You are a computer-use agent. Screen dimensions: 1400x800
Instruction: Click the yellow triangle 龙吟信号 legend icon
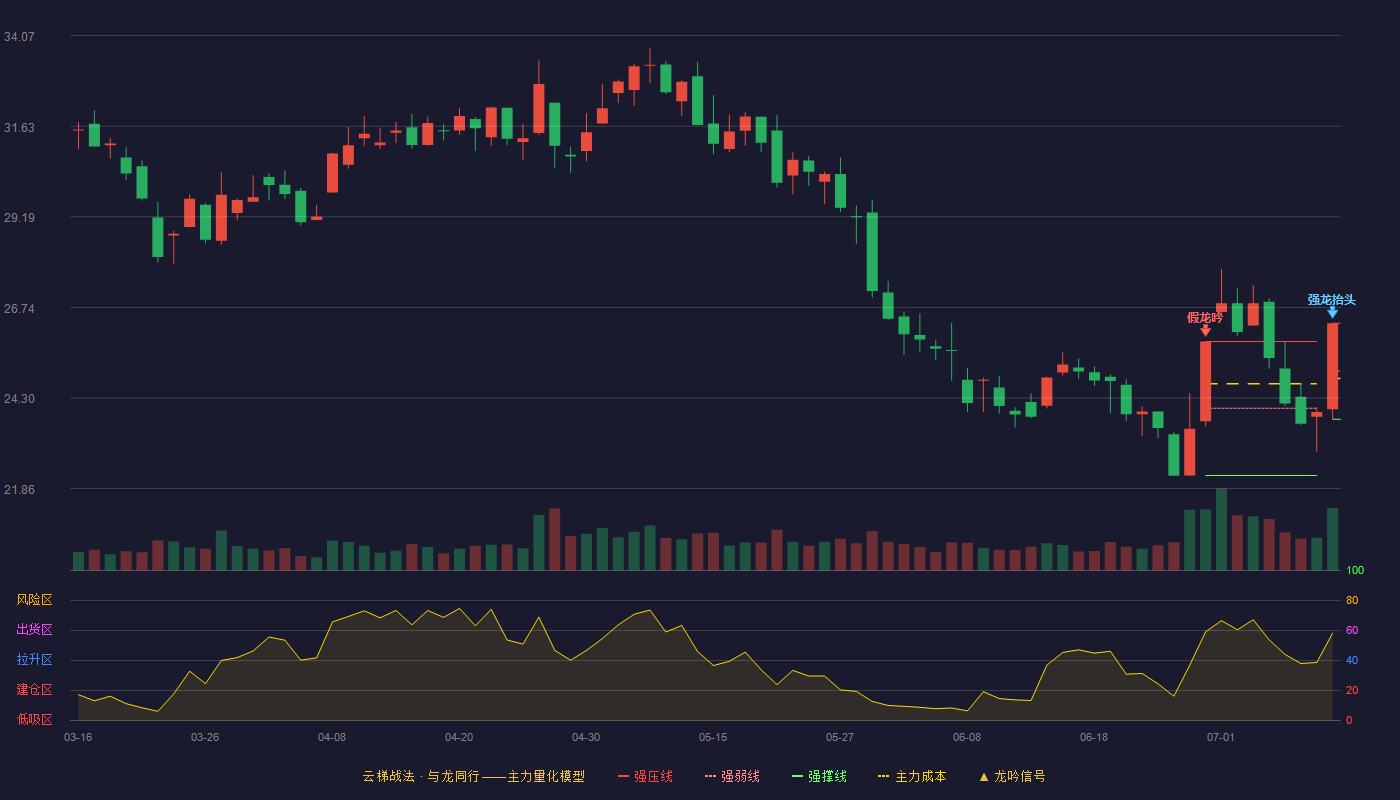984,776
